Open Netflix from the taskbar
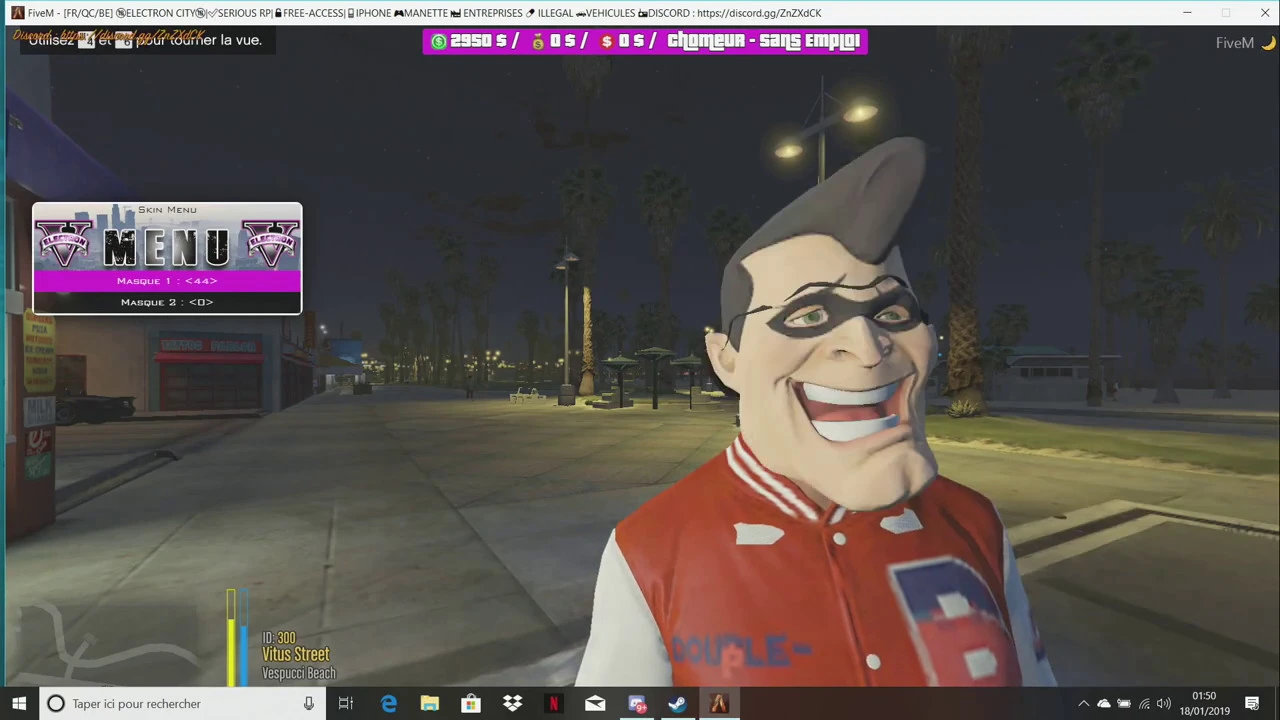1280x720 pixels. [x=553, y=704]
